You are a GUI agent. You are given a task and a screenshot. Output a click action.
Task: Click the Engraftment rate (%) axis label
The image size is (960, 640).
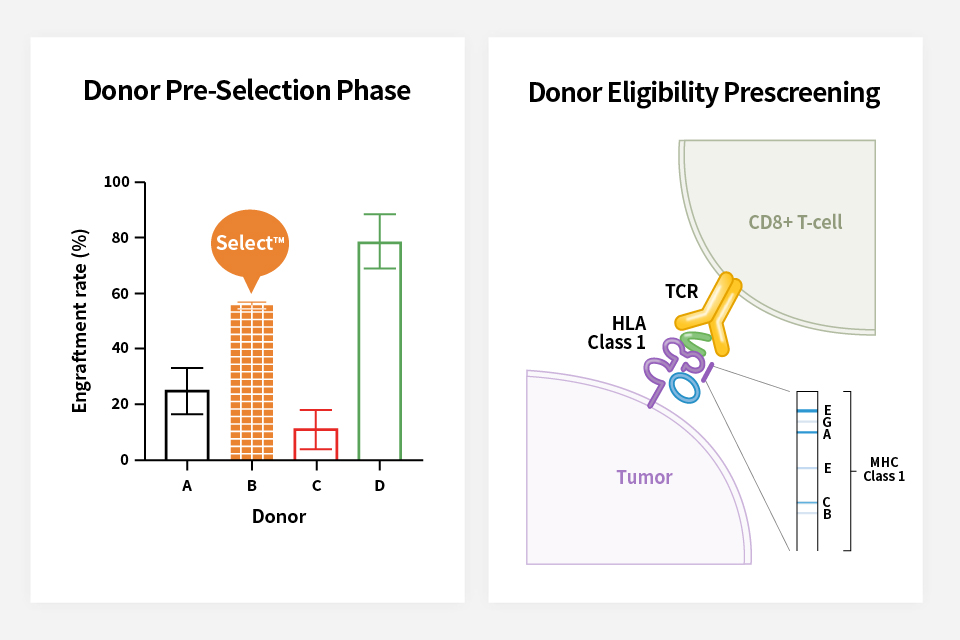click(80, 322)
